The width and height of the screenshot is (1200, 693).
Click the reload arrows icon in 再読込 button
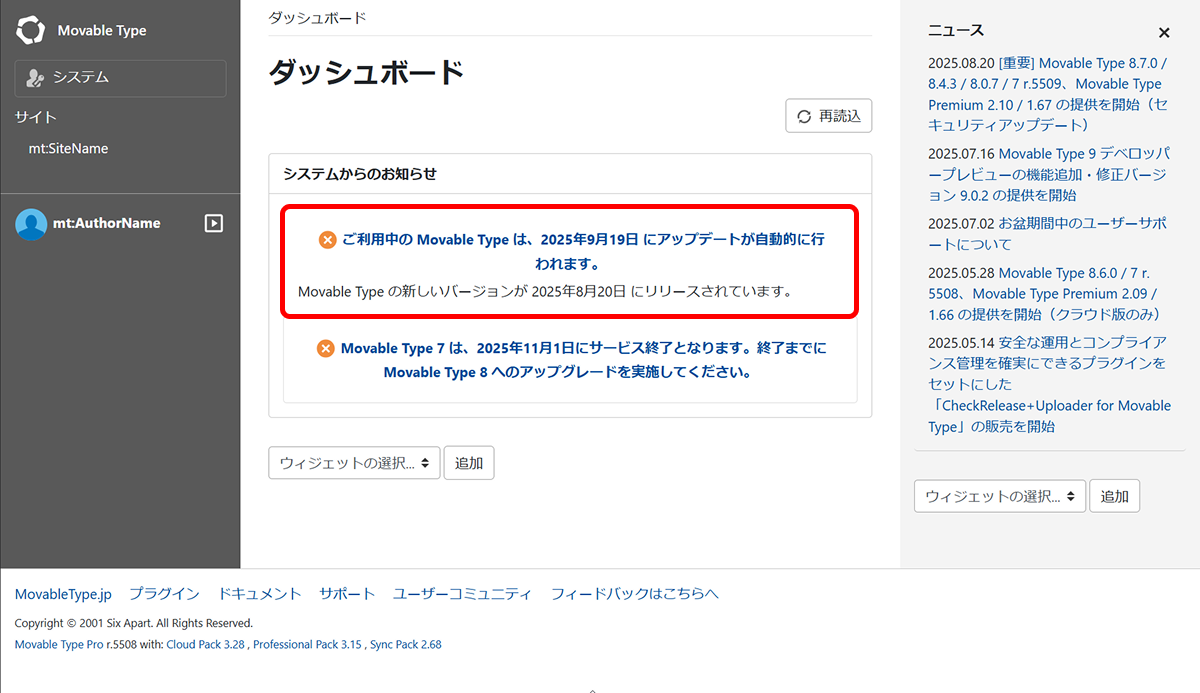pyautogui.click(x=804, y=117)
